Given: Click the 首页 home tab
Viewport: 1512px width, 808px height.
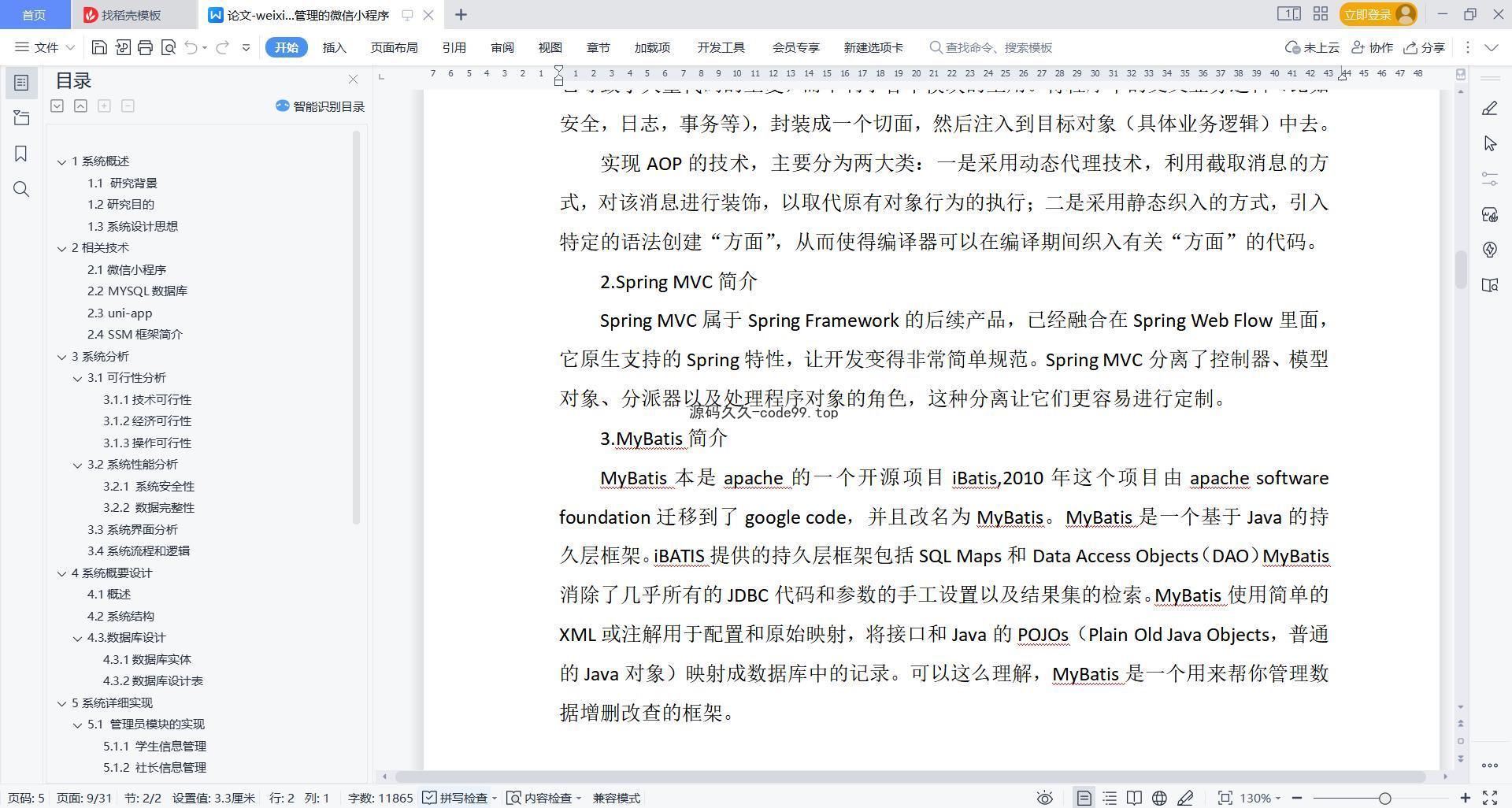Looking at the screenshot, I should click(33, 14).
